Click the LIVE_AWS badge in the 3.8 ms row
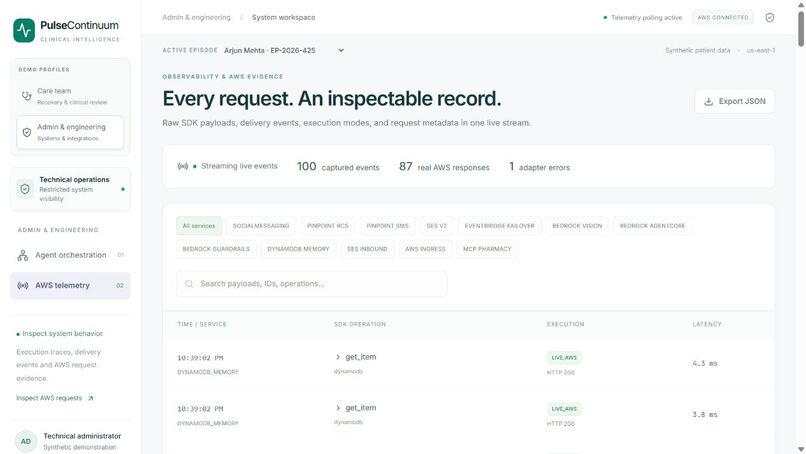Viewport: 806px width, 454px height. click(564, 409)
